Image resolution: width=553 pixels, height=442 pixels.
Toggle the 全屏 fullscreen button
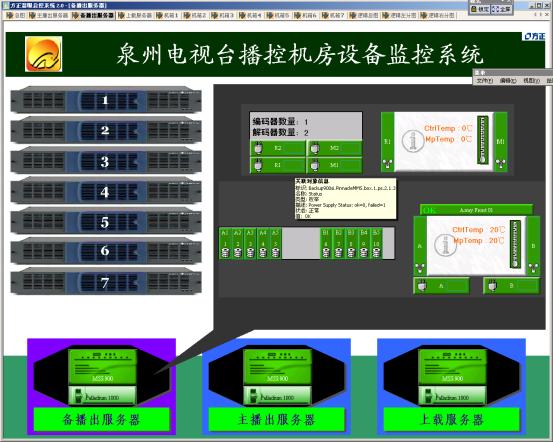(501, 9)
